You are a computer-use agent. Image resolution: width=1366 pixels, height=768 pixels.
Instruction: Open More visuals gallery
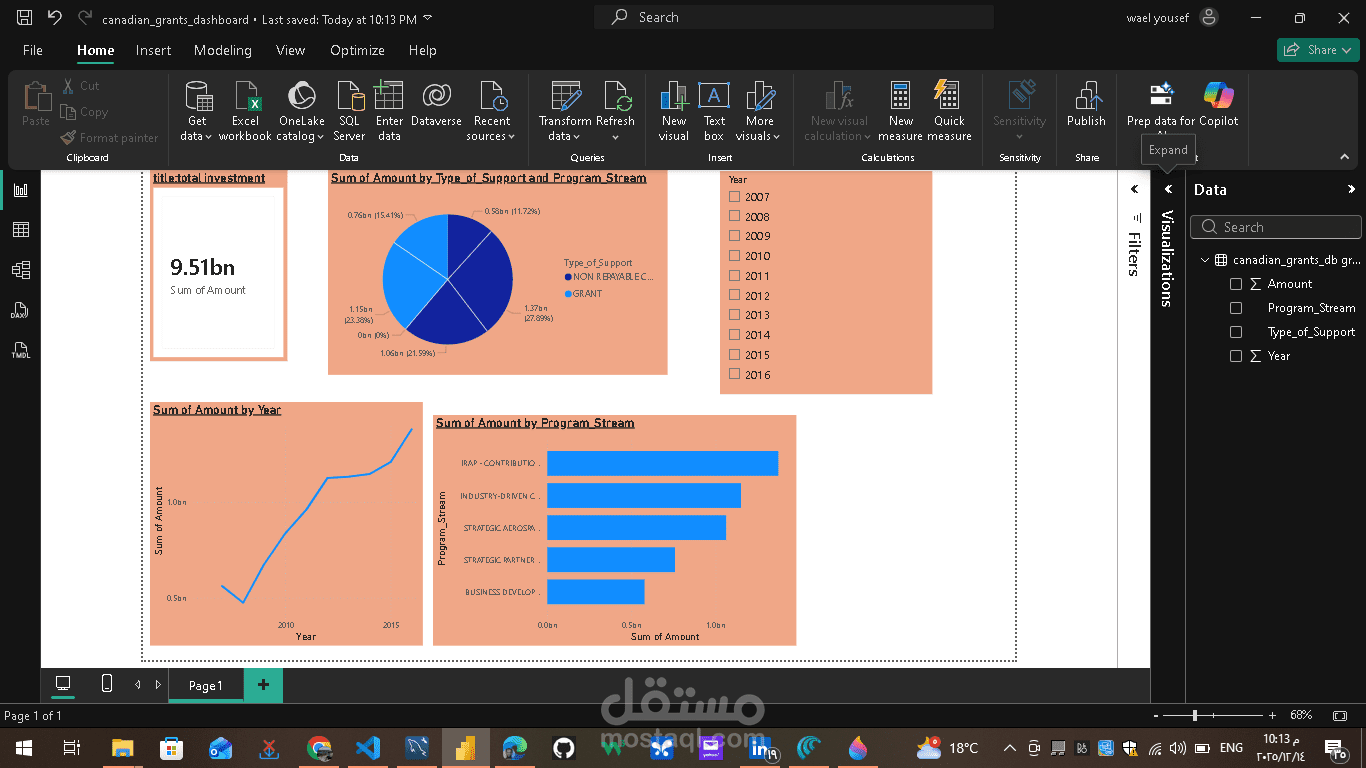pos(759,111)
